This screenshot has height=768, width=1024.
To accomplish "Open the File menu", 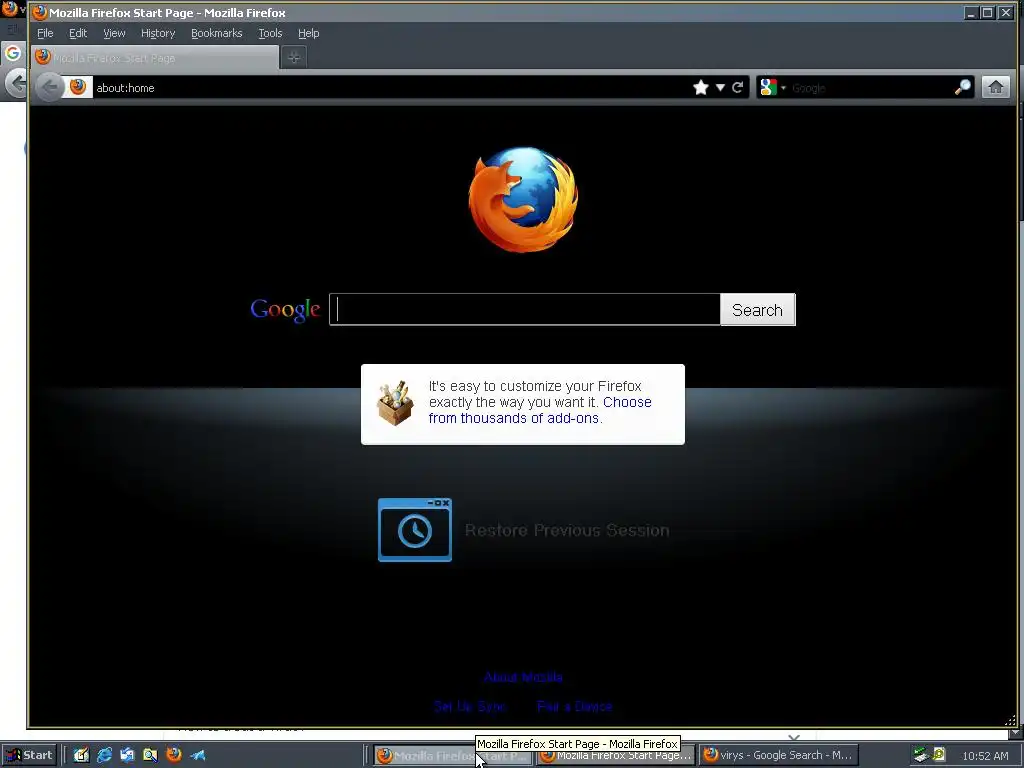I will 45,33.
